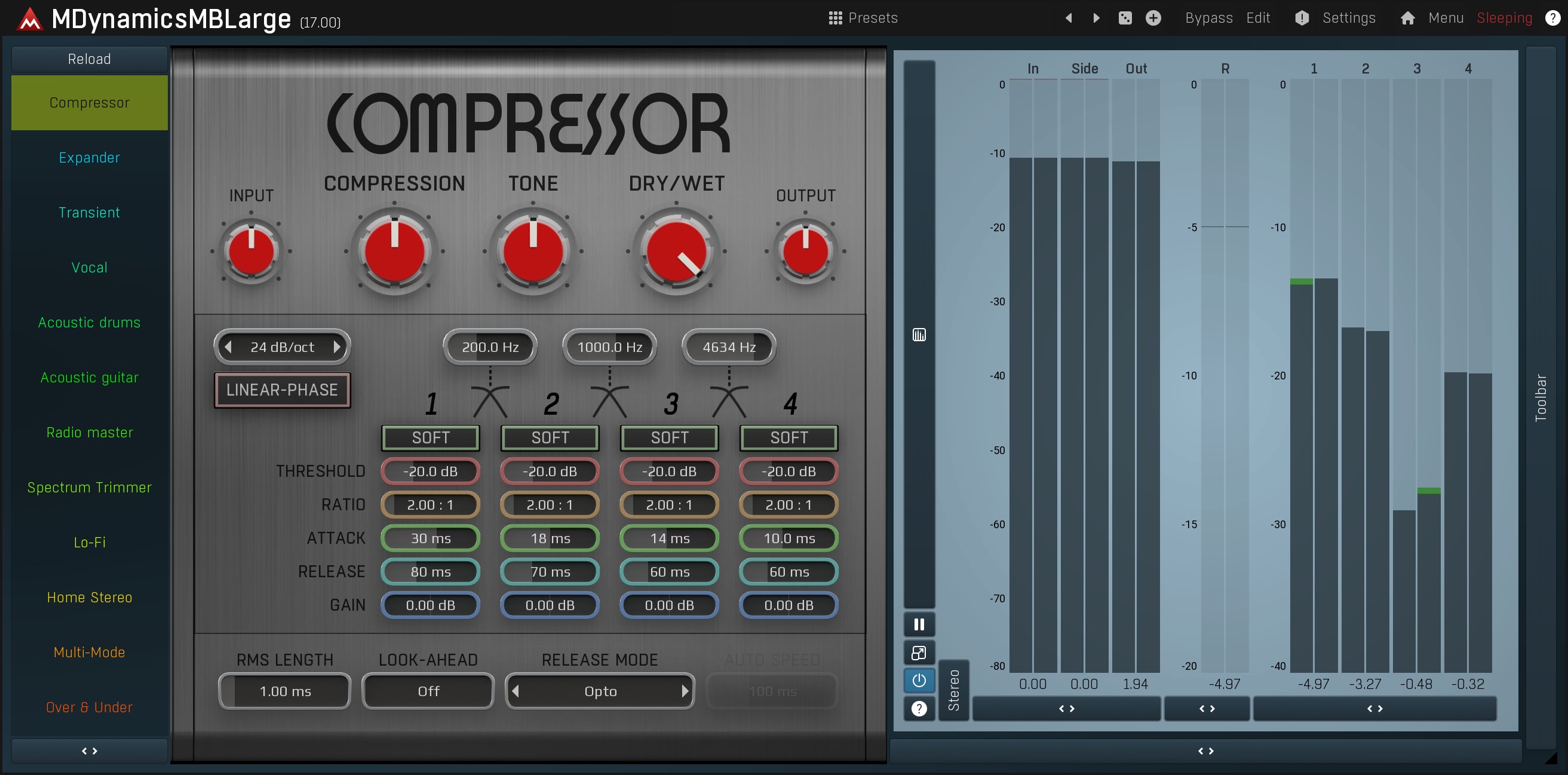Click the exclamation warning icon in the toolbar

coord(1302,18)
